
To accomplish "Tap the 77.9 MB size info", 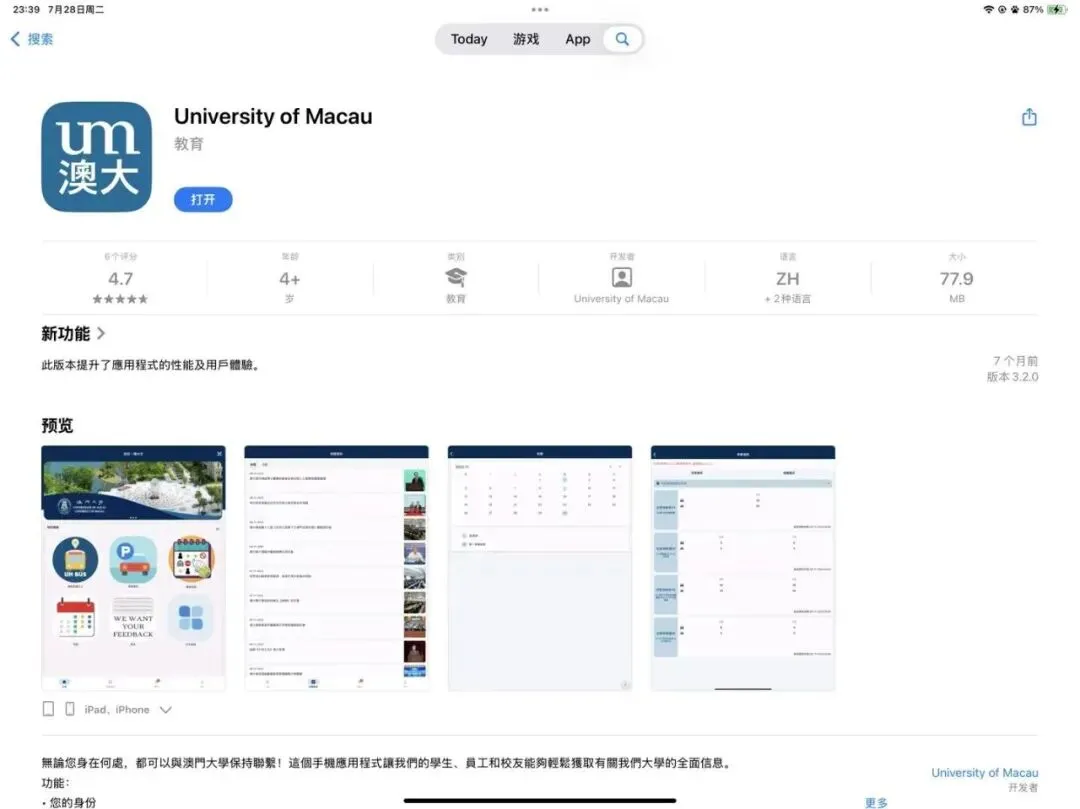I will tap(957, 279).
